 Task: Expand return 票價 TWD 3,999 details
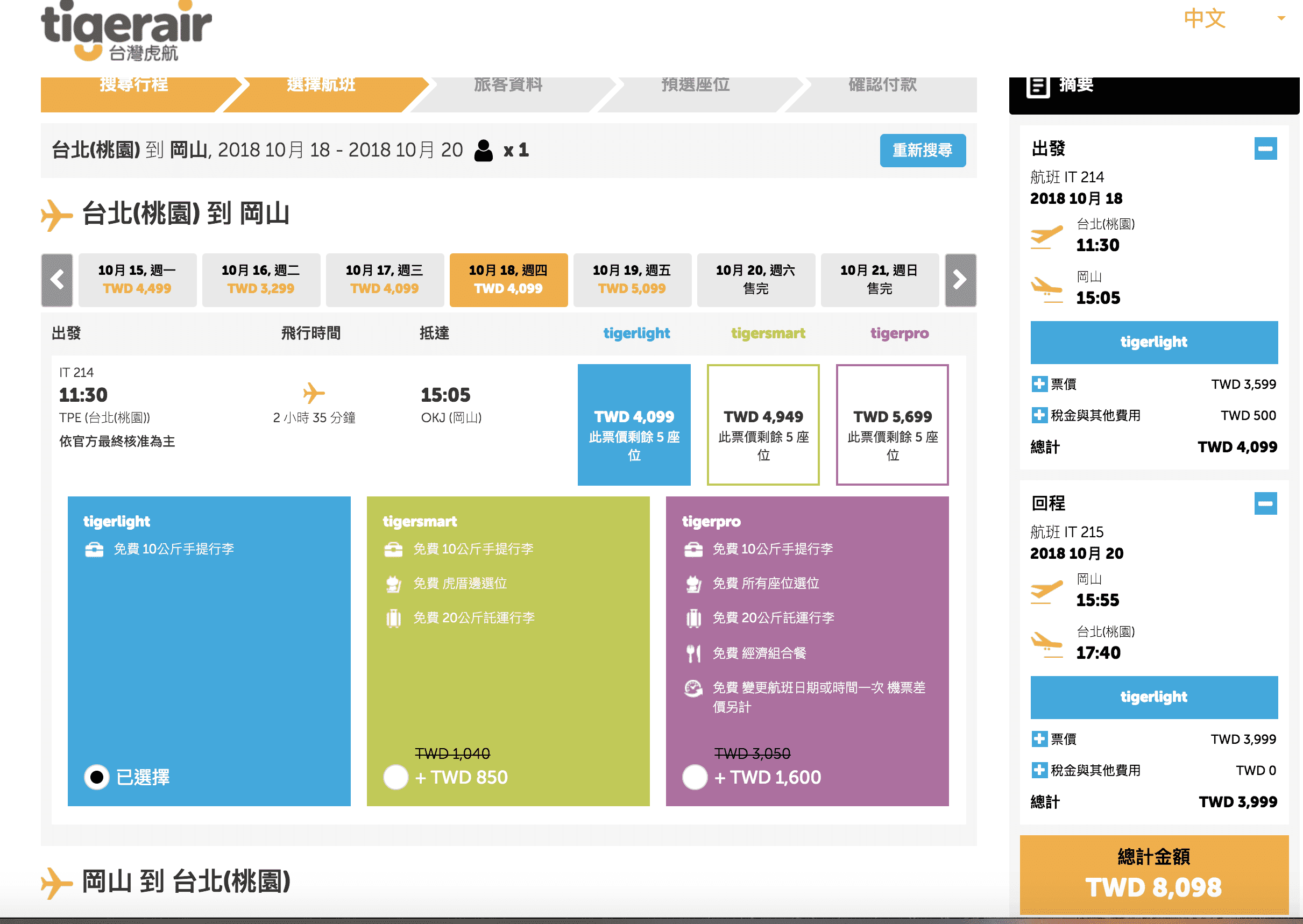[x=1039, y=739]
